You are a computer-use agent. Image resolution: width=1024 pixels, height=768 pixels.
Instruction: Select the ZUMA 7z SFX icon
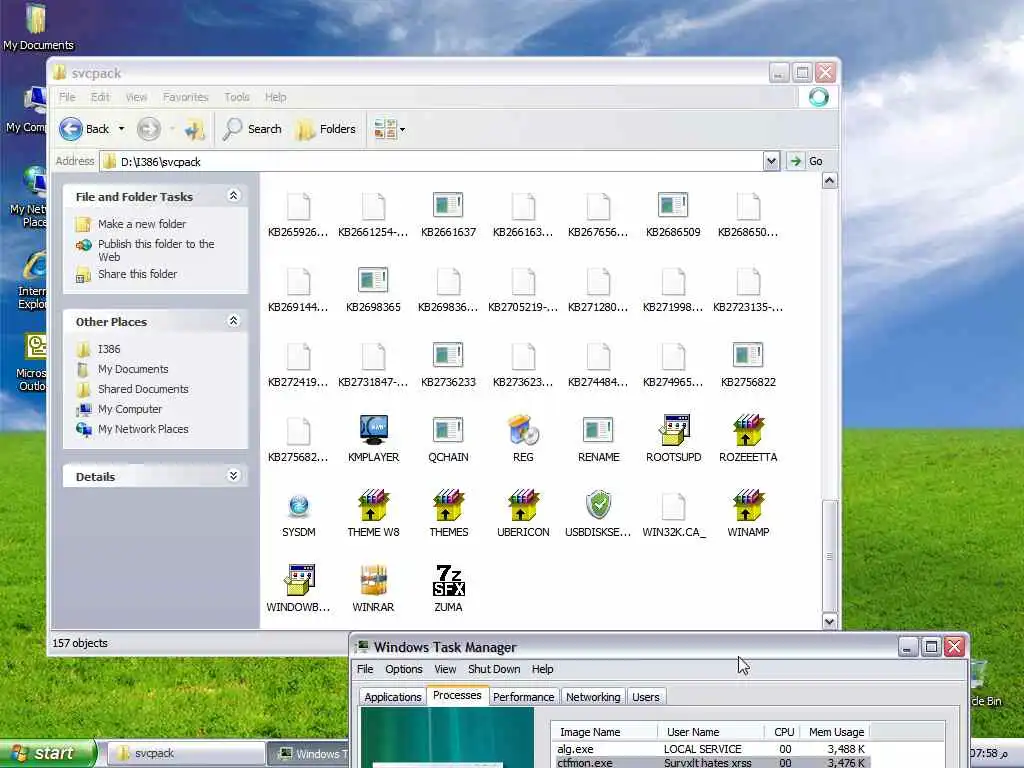(449, 580)
